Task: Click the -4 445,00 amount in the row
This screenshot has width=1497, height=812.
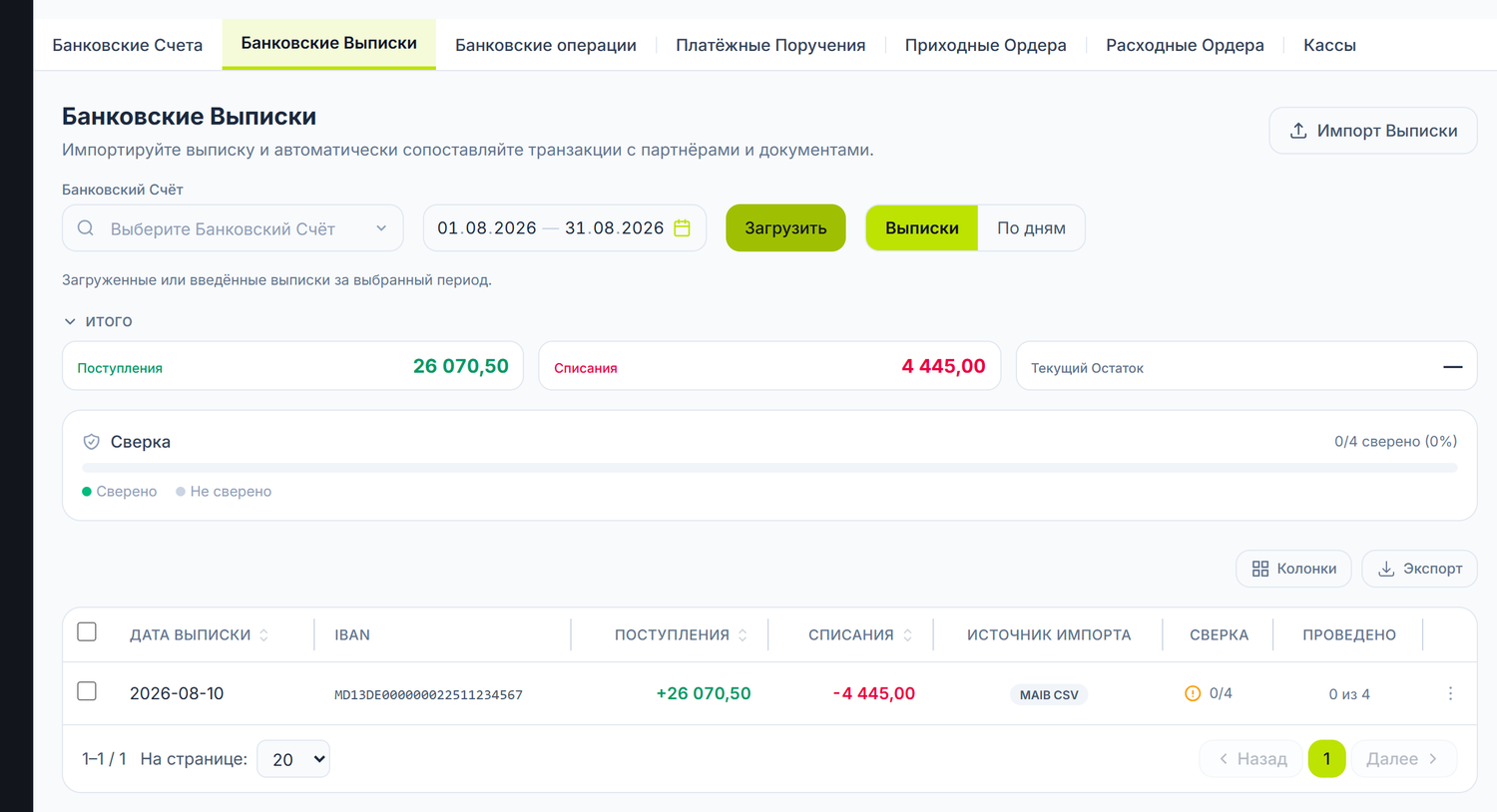Action: coord(874,693)
